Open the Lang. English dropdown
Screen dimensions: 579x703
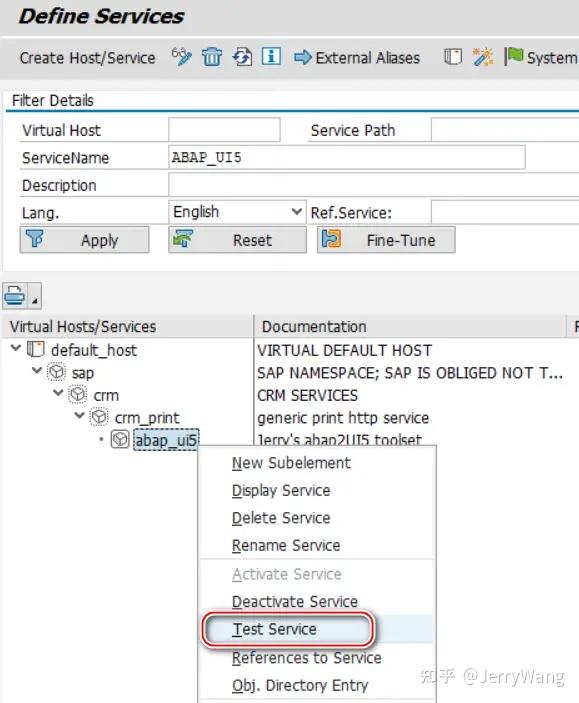point(237,212)
